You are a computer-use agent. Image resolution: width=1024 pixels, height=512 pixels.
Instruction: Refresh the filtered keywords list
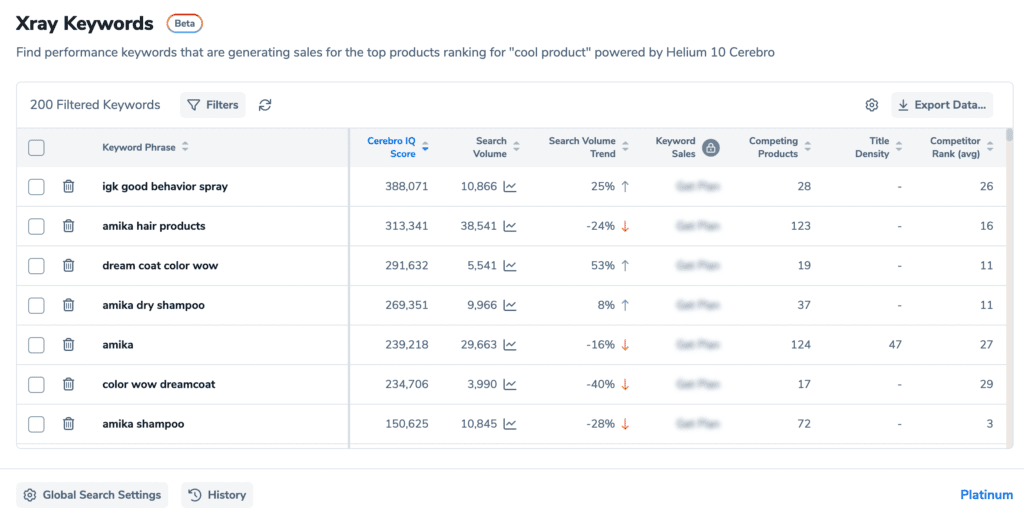[x=264, y=105]
